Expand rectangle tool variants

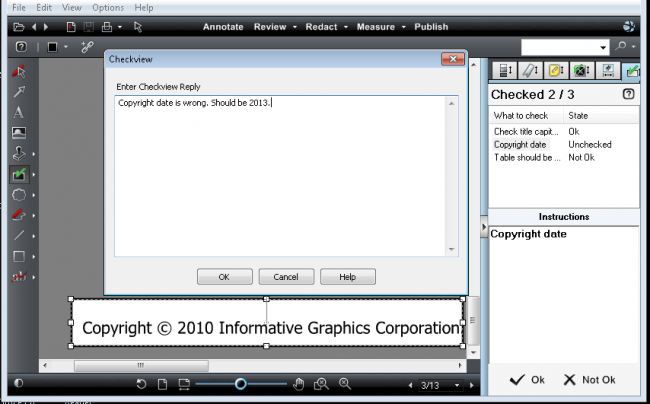(x=34, y=256)
